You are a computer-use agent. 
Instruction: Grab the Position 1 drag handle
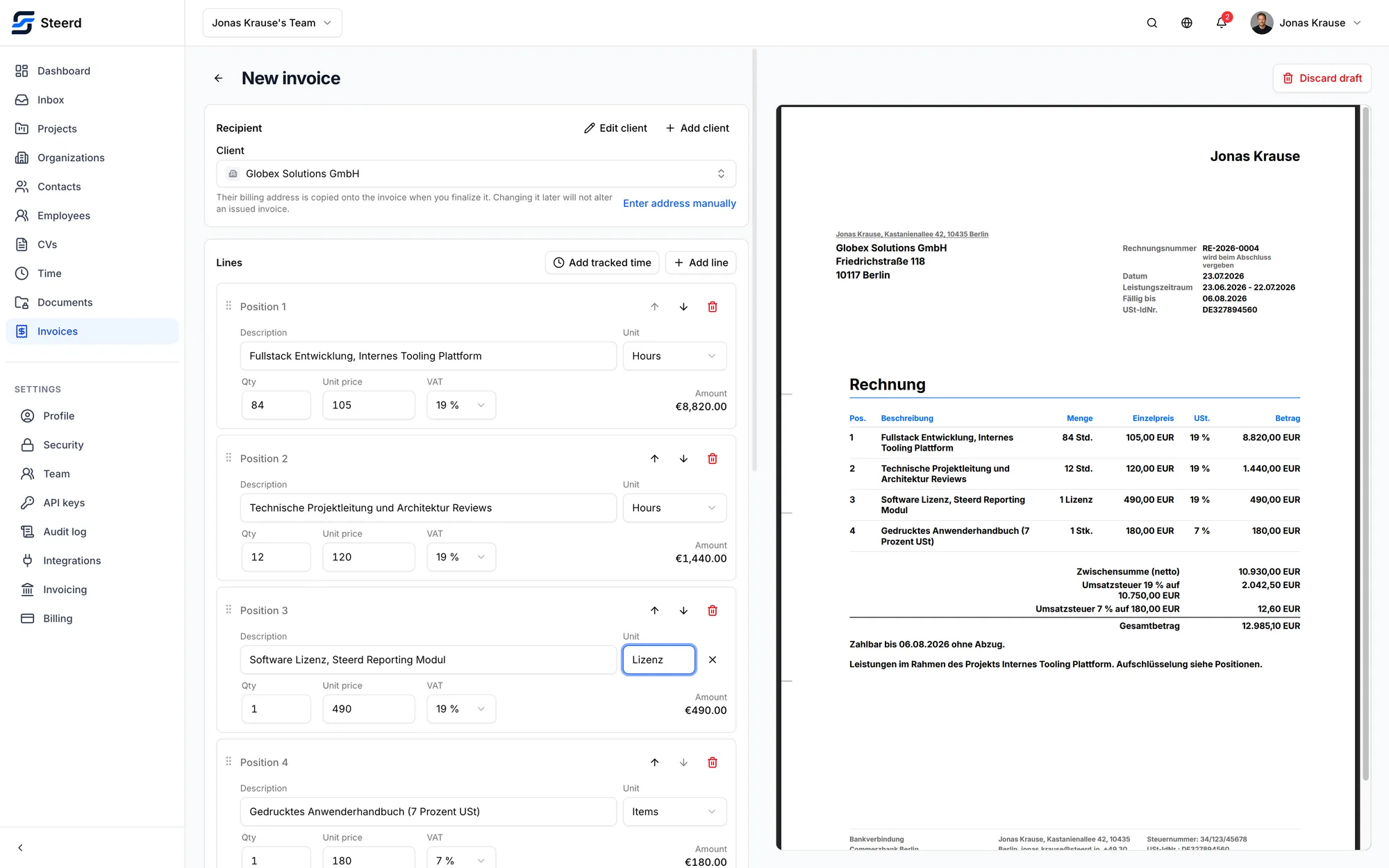coord(228,306)
